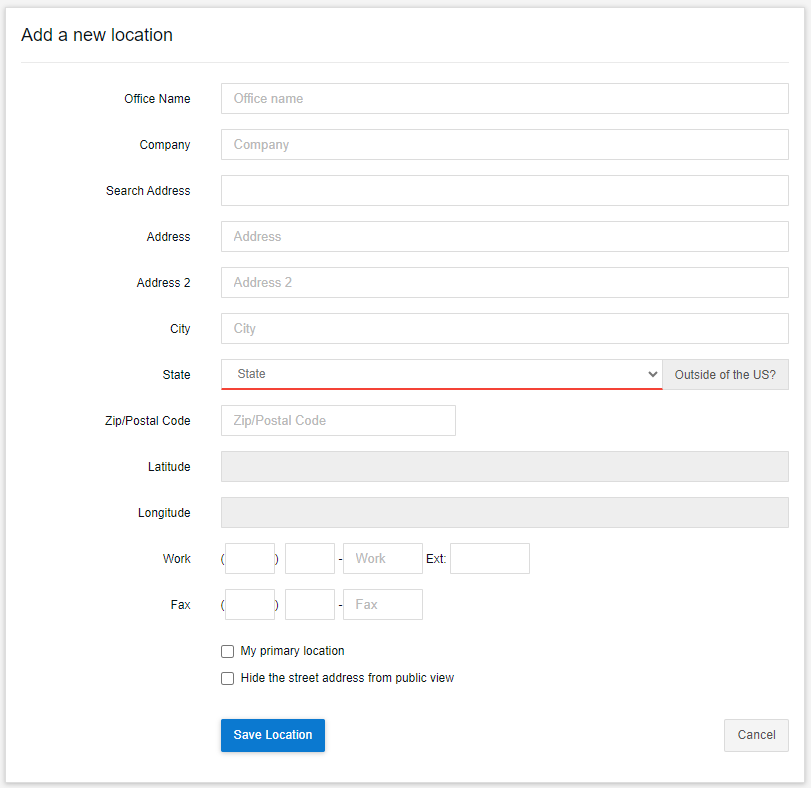The image size is (811, 788).
Task: Cancel adding the new location
Action: [x=756, y=735]
